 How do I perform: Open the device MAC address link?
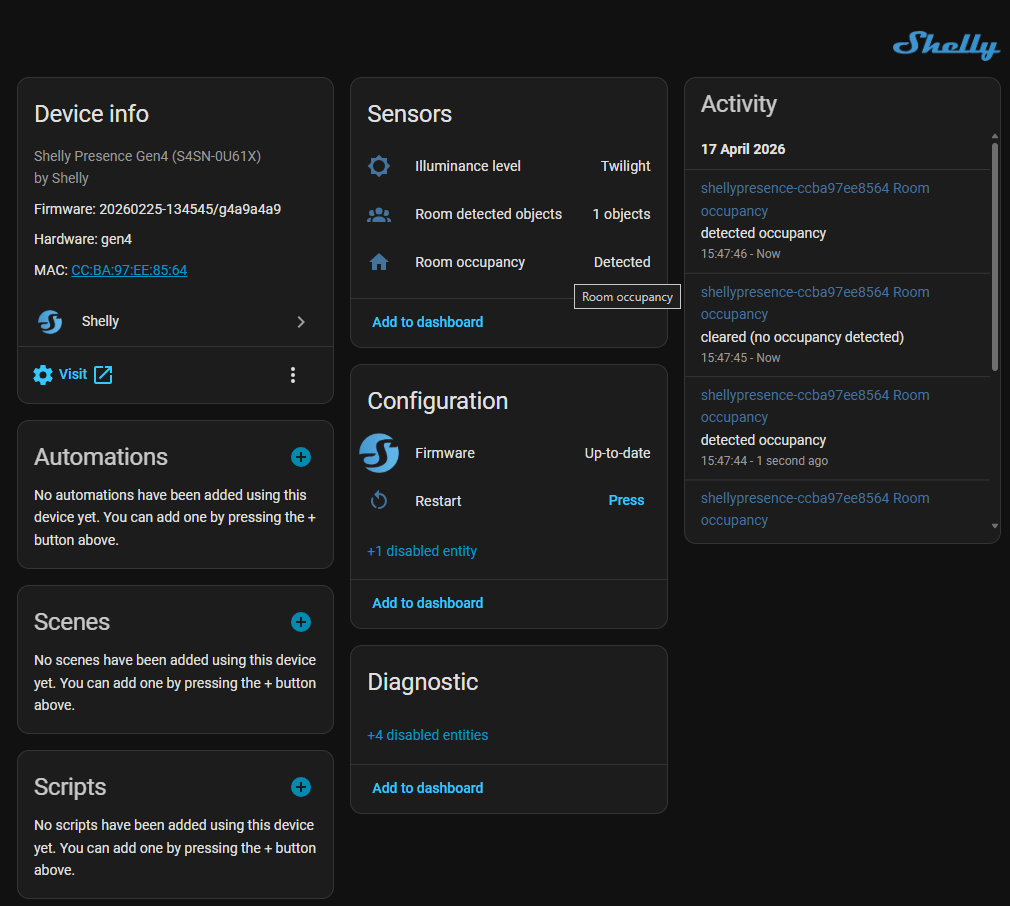129,270
